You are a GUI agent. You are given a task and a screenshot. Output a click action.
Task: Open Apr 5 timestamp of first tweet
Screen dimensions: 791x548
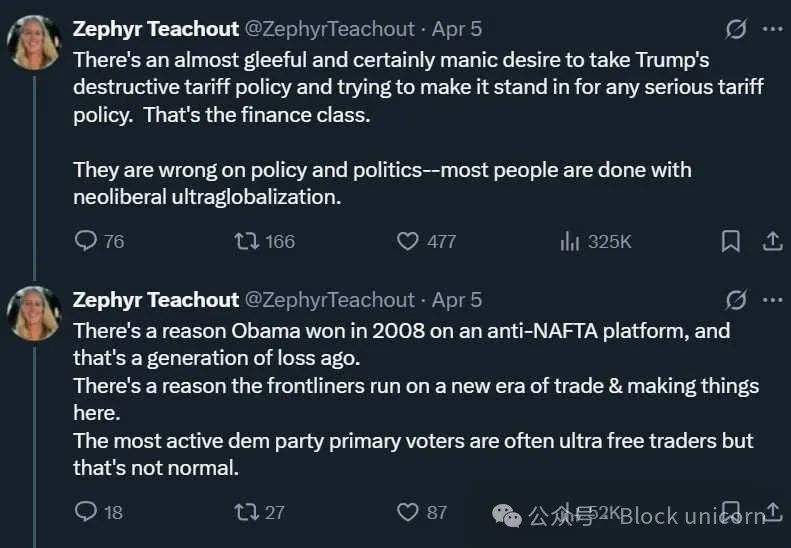(457, 30)
